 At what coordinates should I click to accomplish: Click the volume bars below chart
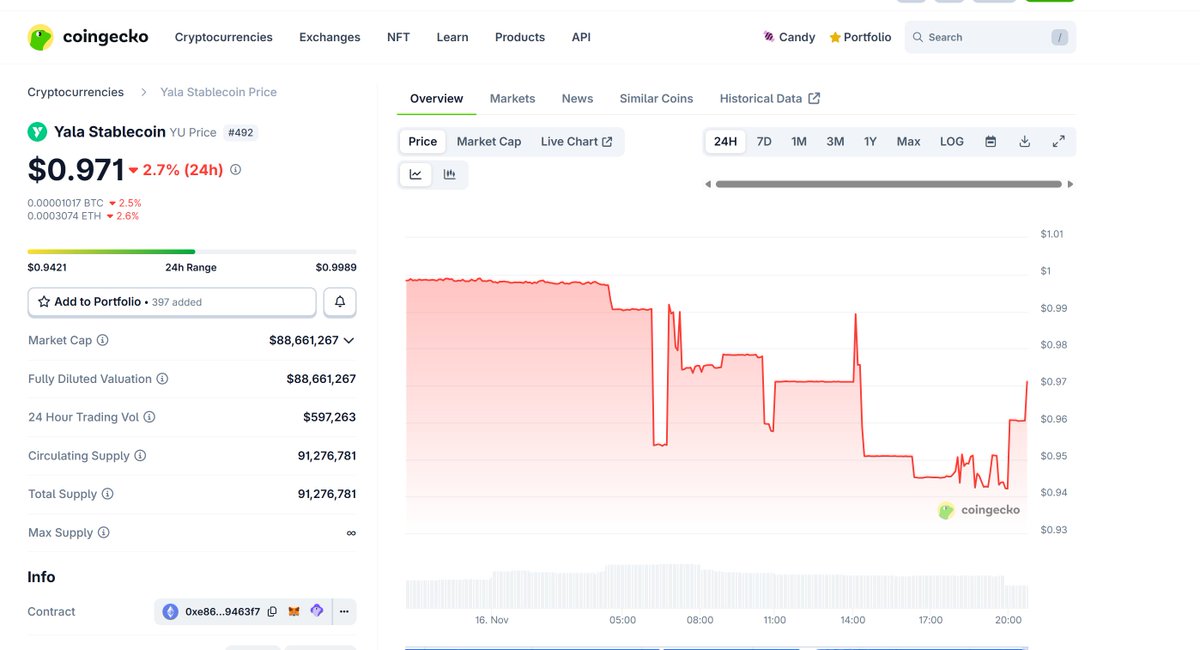tap(716, 588)
